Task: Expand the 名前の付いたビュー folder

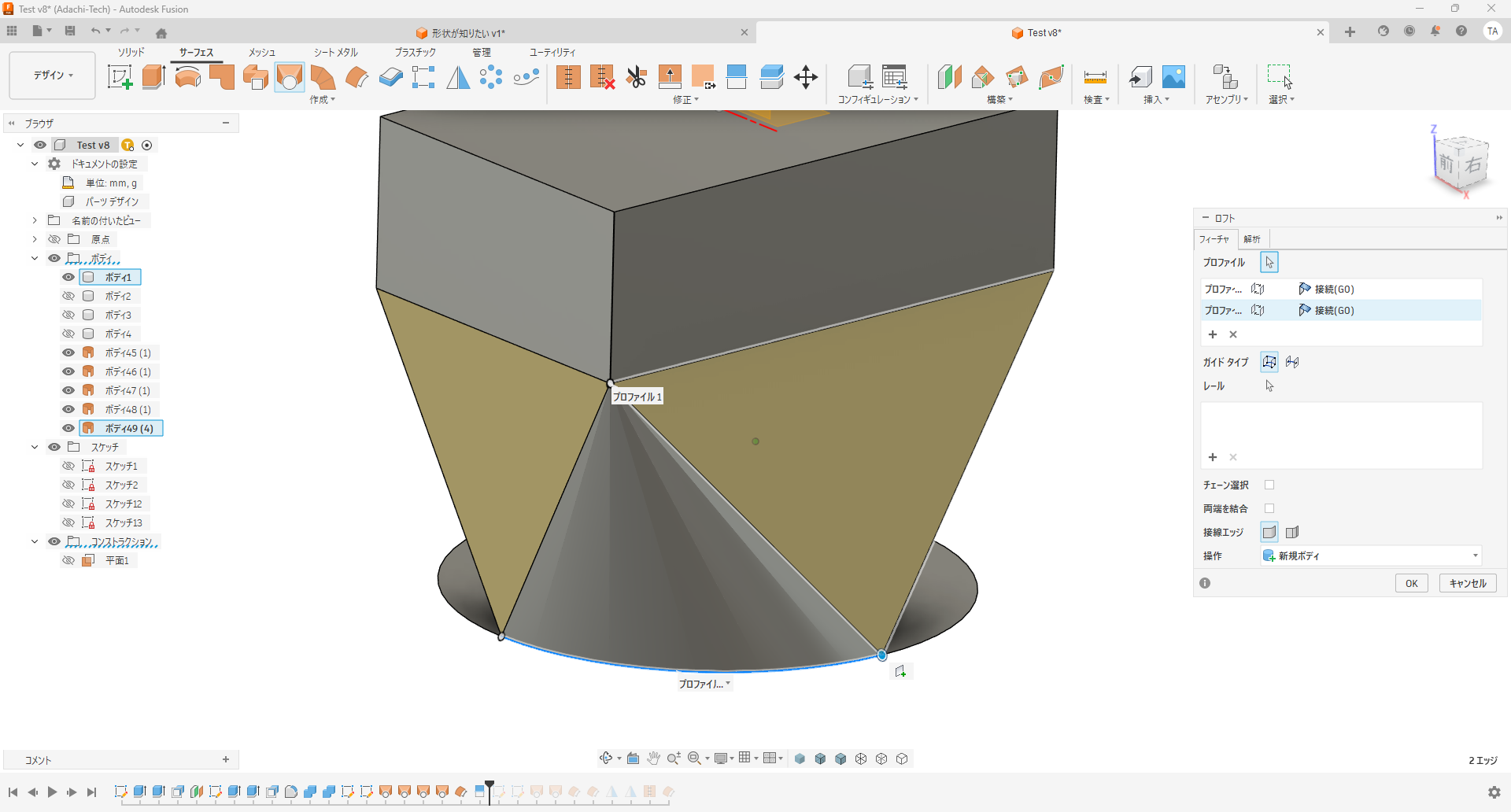Action: (35, 220)
